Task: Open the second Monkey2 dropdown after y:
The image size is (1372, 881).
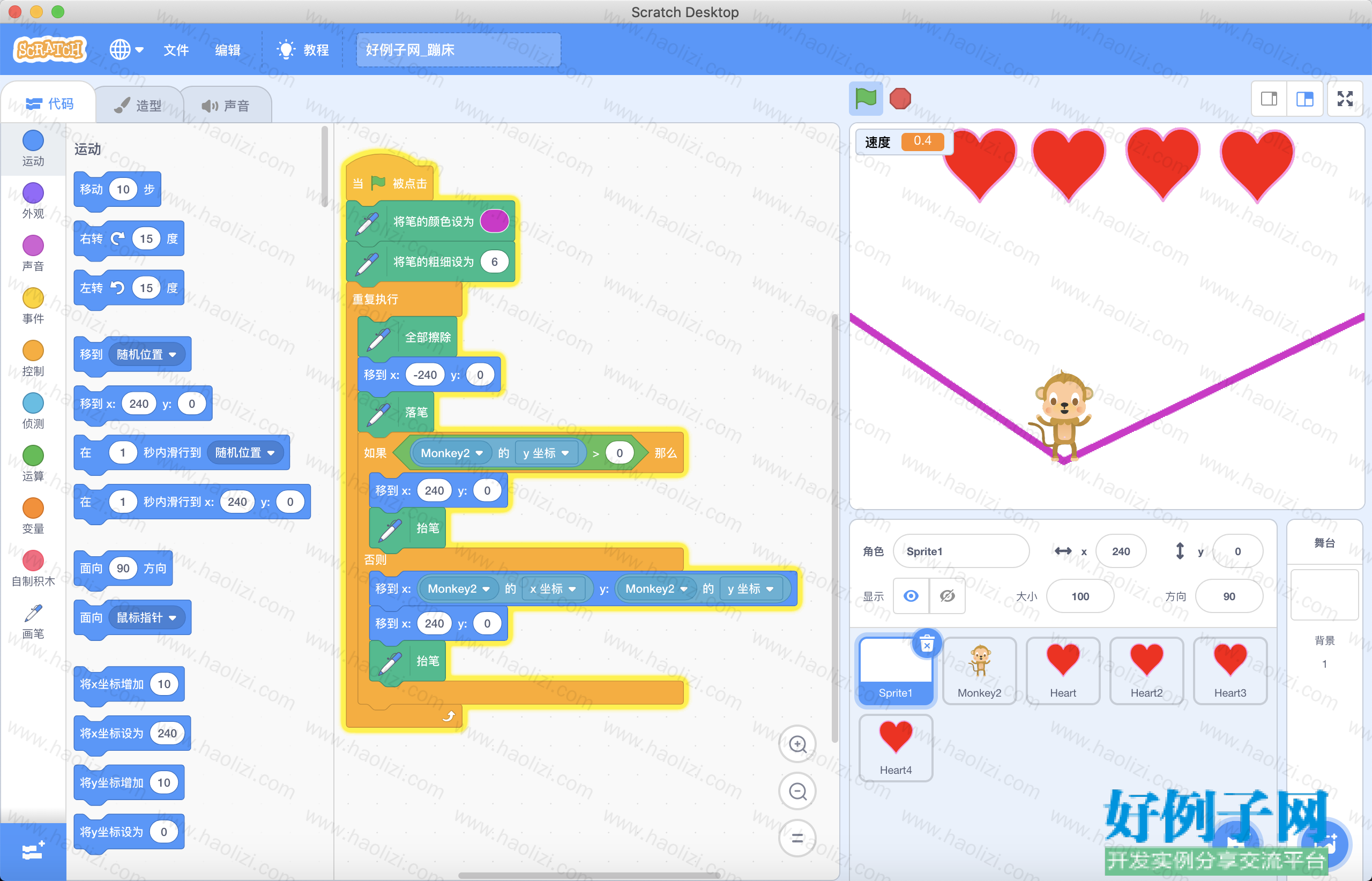Action: pyautogui.click(x=656, y=588)
